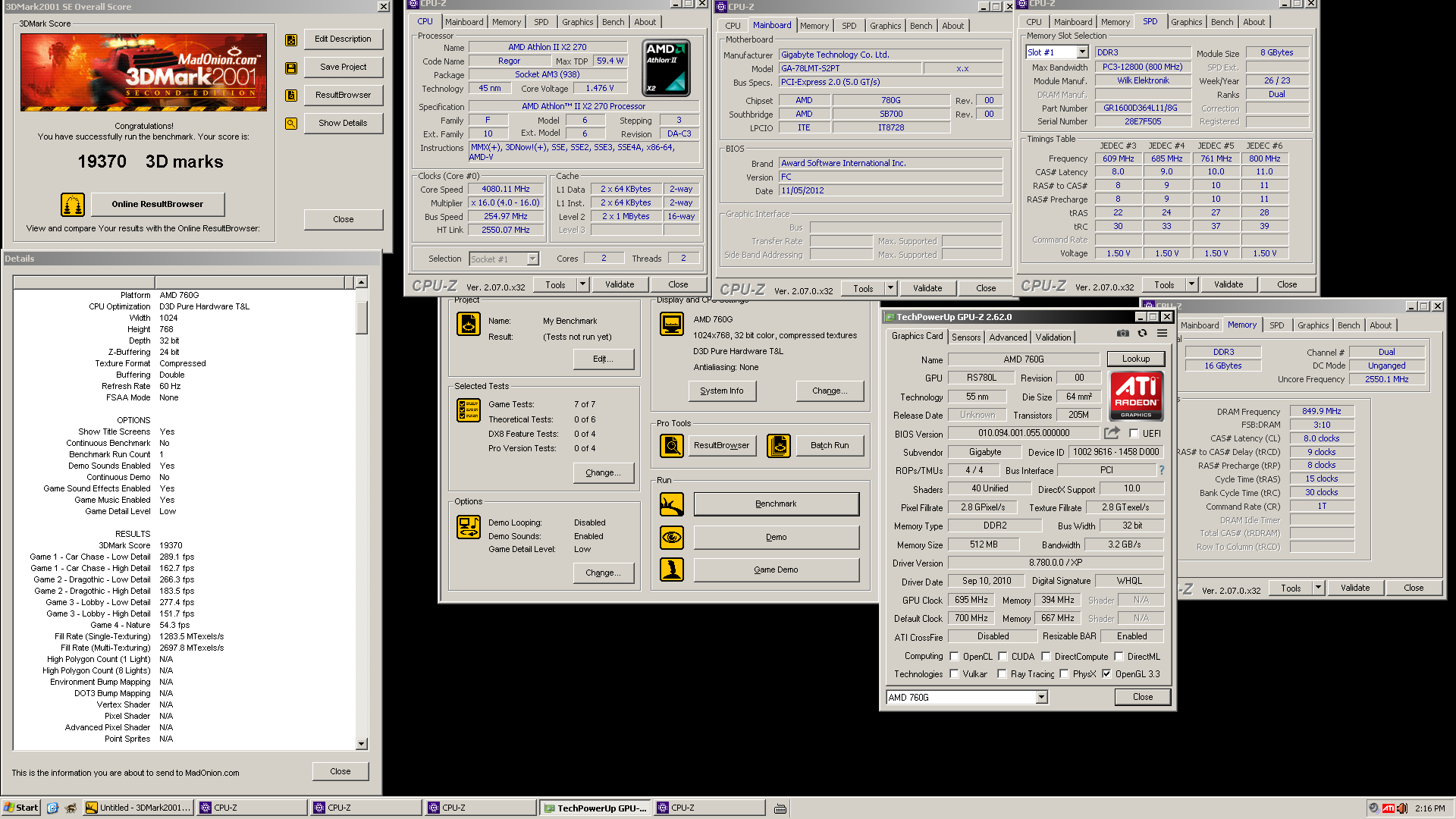Image resolution: width=1456 pixels, height=819 pixels.
Task: Click the Options demo looping icon
Action: point(469,527)
